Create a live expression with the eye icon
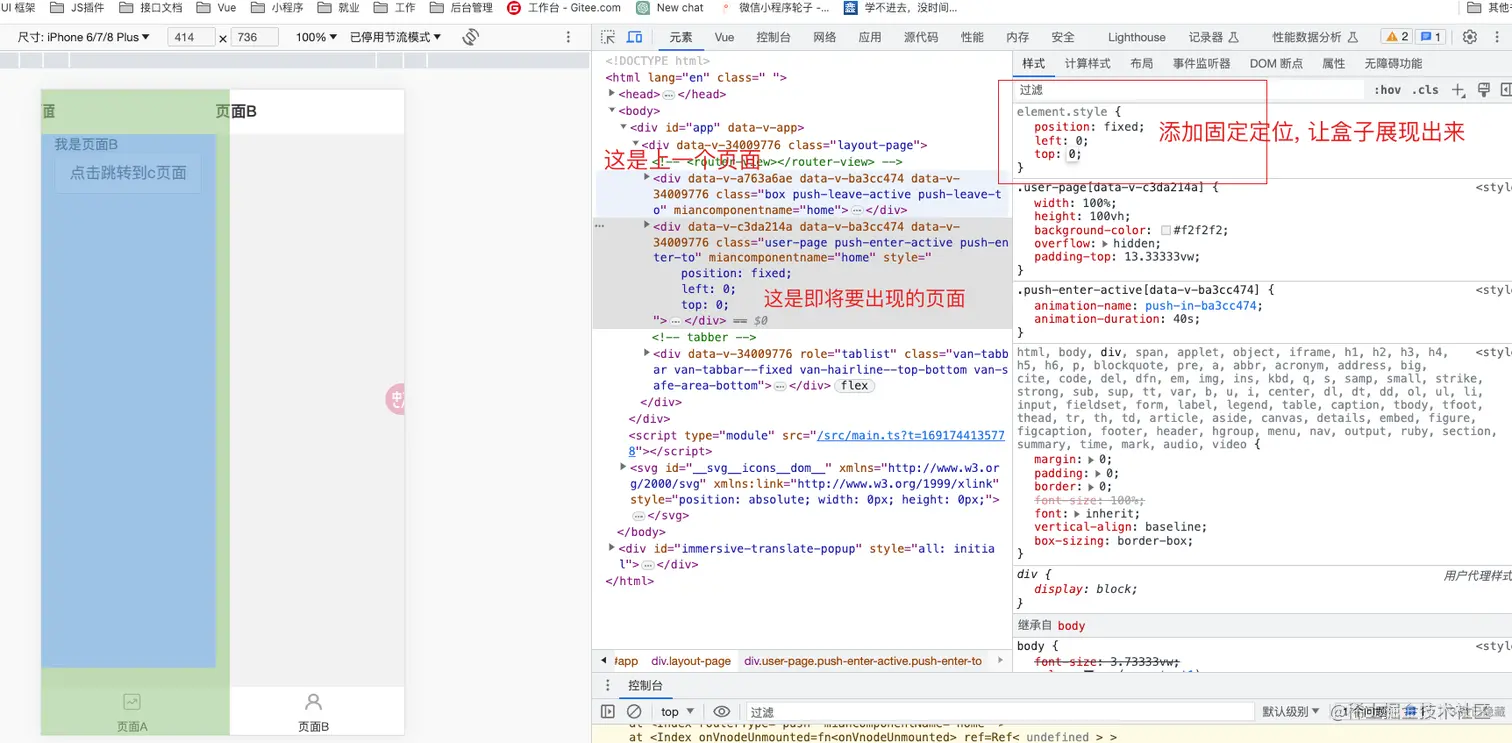This screenshot has width=1512, height=743. click(722, 712)
